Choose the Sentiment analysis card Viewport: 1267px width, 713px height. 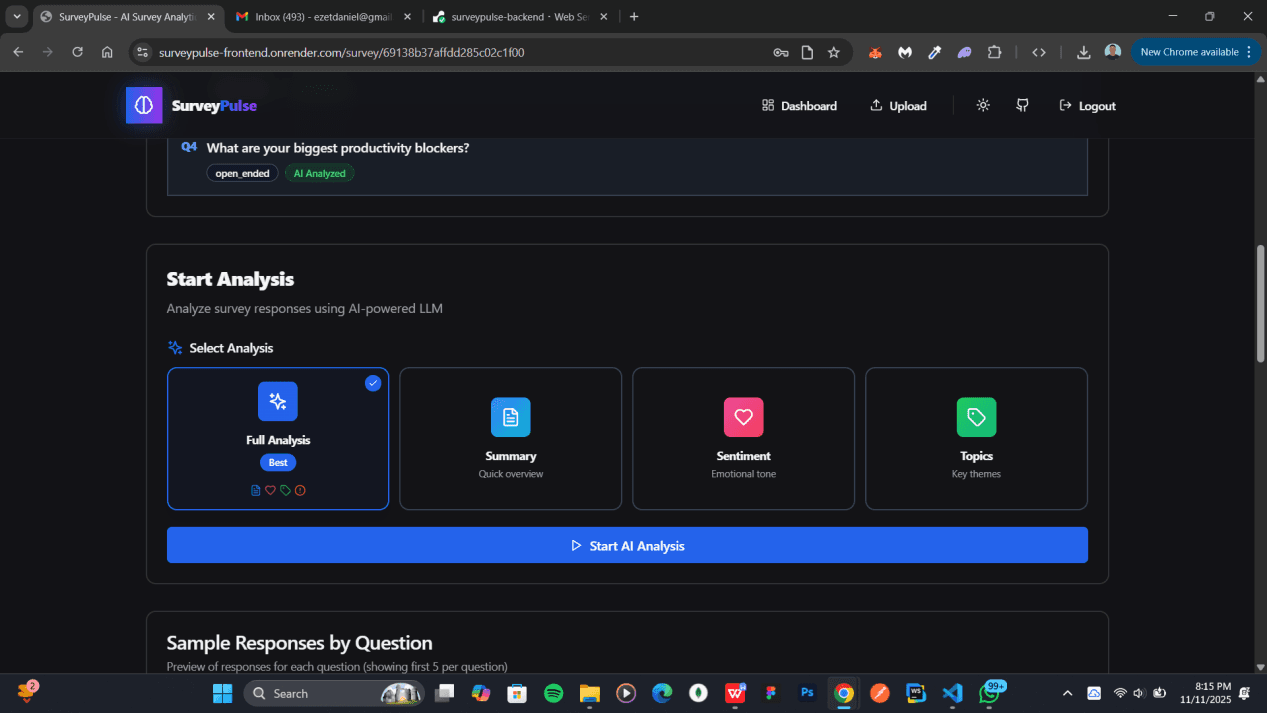tap(743, 438)
